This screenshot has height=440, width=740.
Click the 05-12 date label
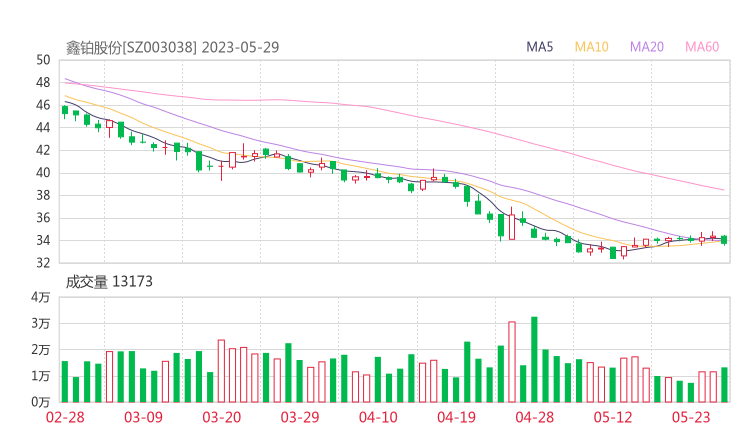pos(613,418)
